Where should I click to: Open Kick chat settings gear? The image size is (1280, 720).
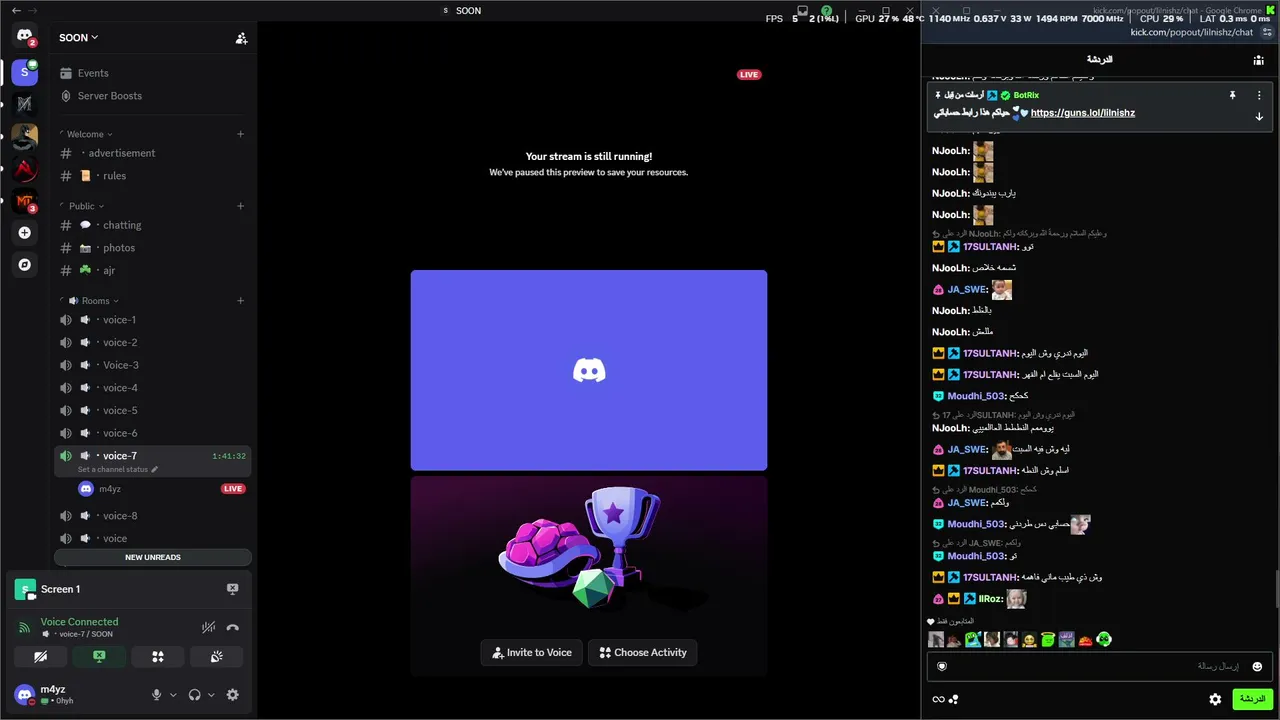click(x=1215, y=700)
